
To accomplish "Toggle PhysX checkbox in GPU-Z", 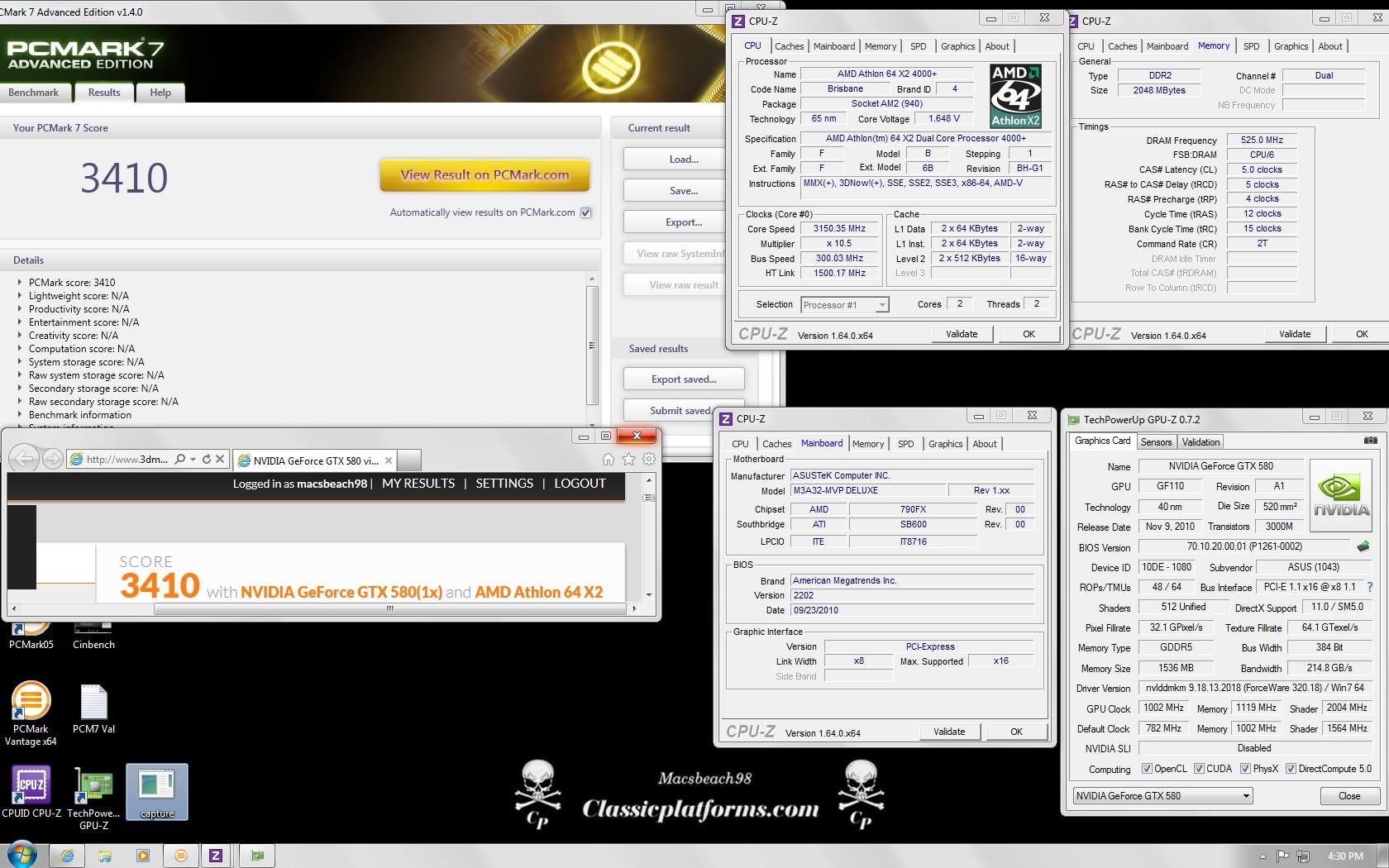I will [1245, 768].
